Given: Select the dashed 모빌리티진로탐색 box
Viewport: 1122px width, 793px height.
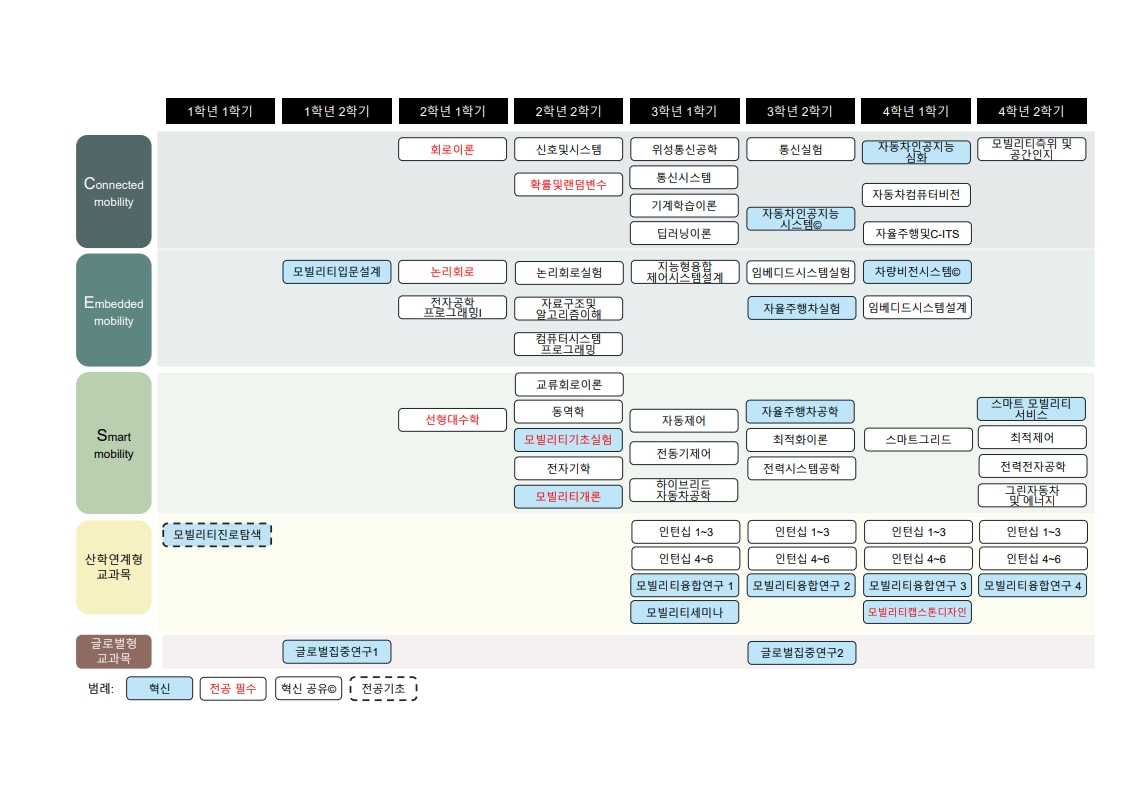Looking at the screenshot, I should 217,535.
